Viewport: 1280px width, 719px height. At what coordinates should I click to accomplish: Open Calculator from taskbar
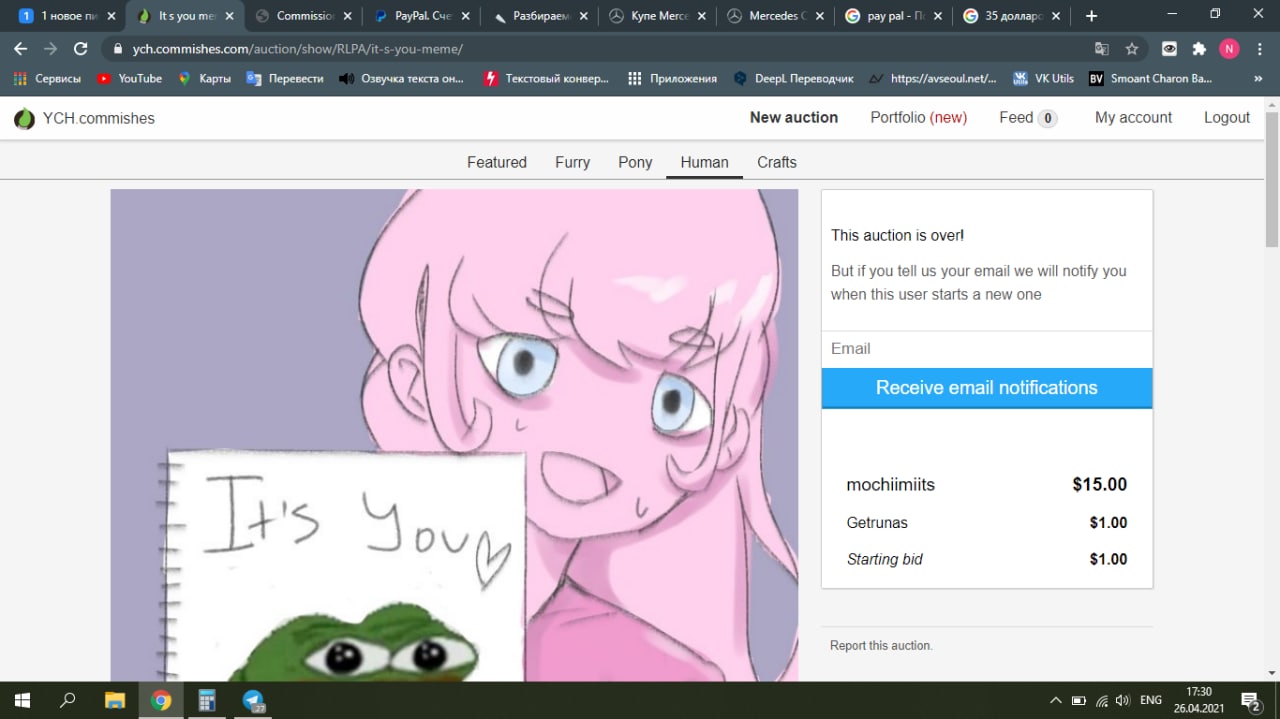pyautogui.click(x=207, y=700)
